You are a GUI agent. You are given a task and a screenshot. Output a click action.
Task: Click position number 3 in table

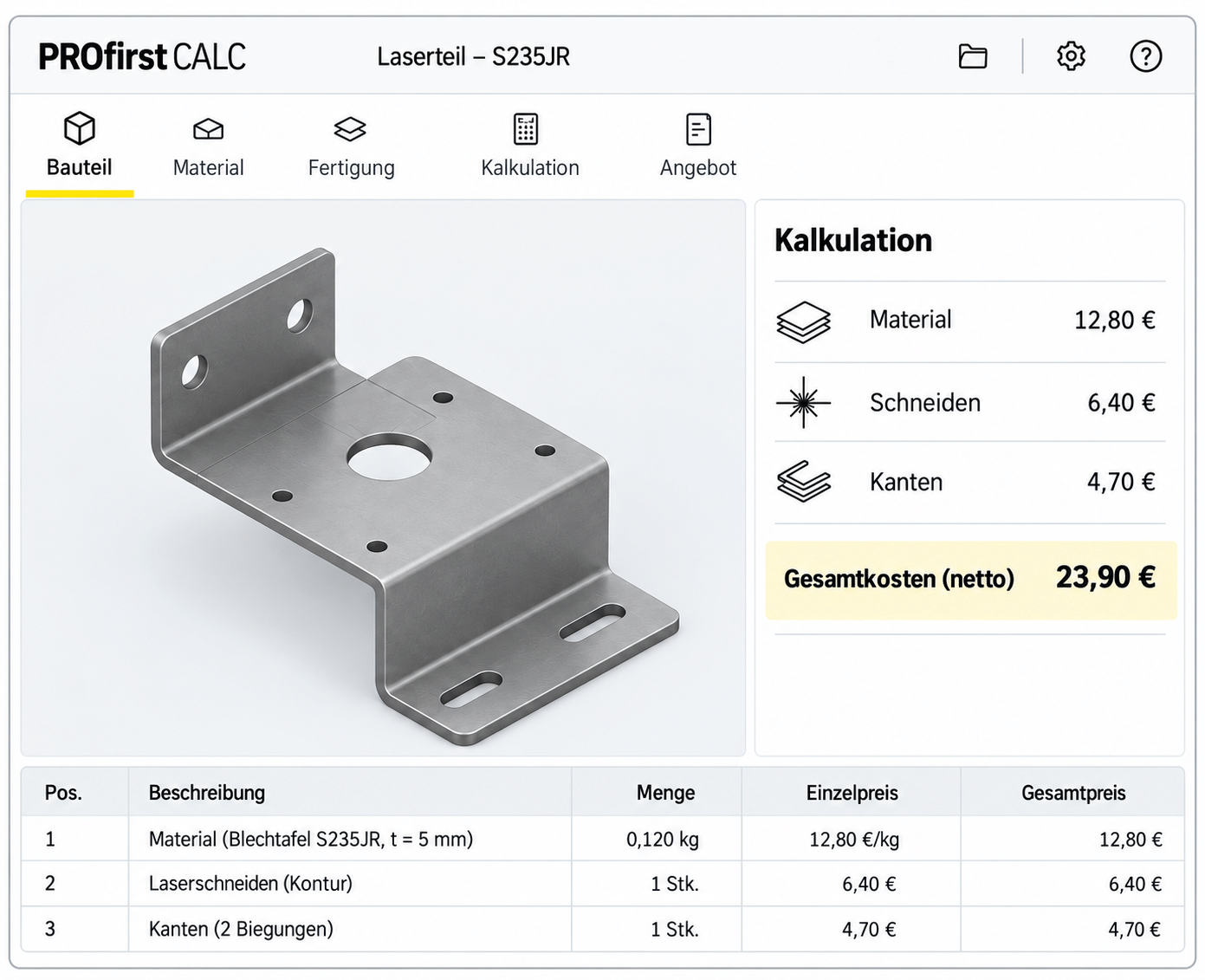point(50,929)
